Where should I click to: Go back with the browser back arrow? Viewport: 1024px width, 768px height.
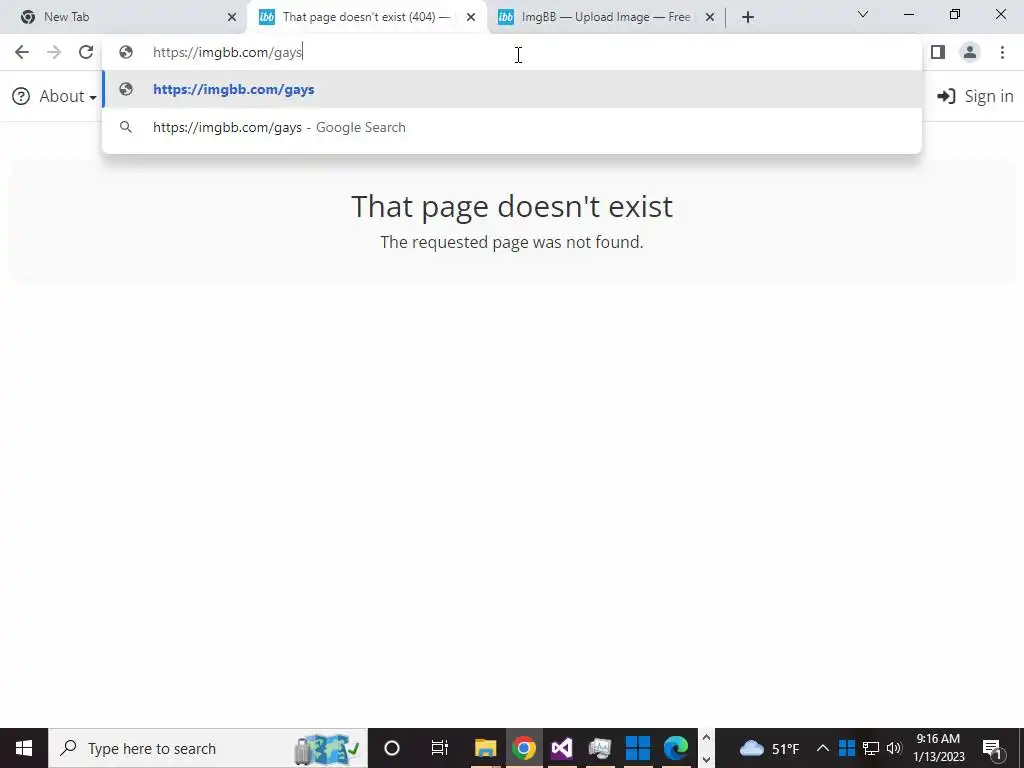tap(22, 52)
